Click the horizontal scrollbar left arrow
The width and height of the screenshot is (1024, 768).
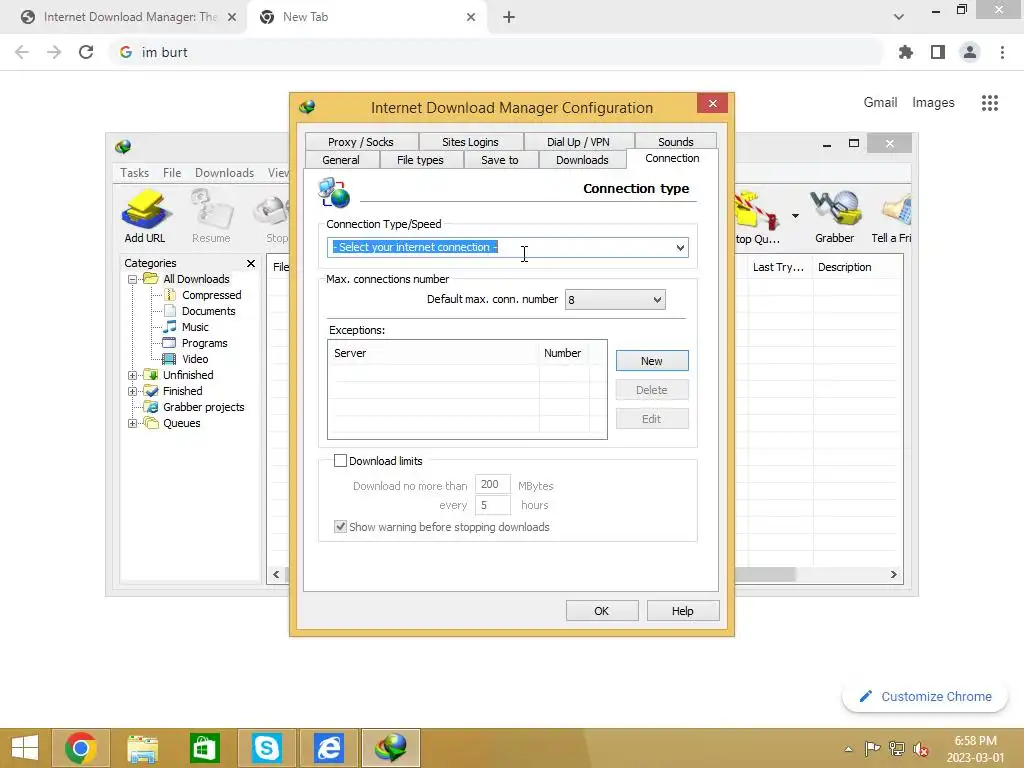point(276,575)
